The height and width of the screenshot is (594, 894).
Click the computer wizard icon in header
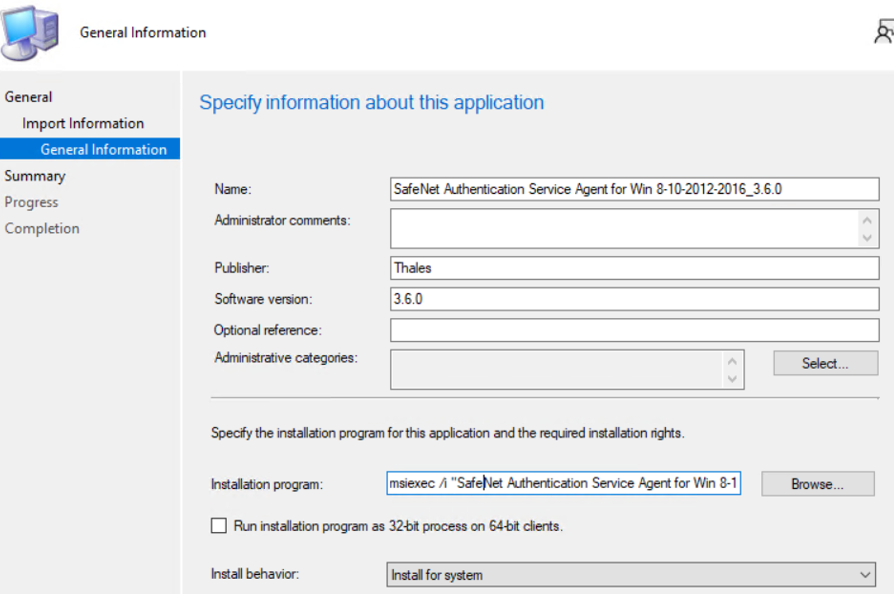tap(30, 33)
